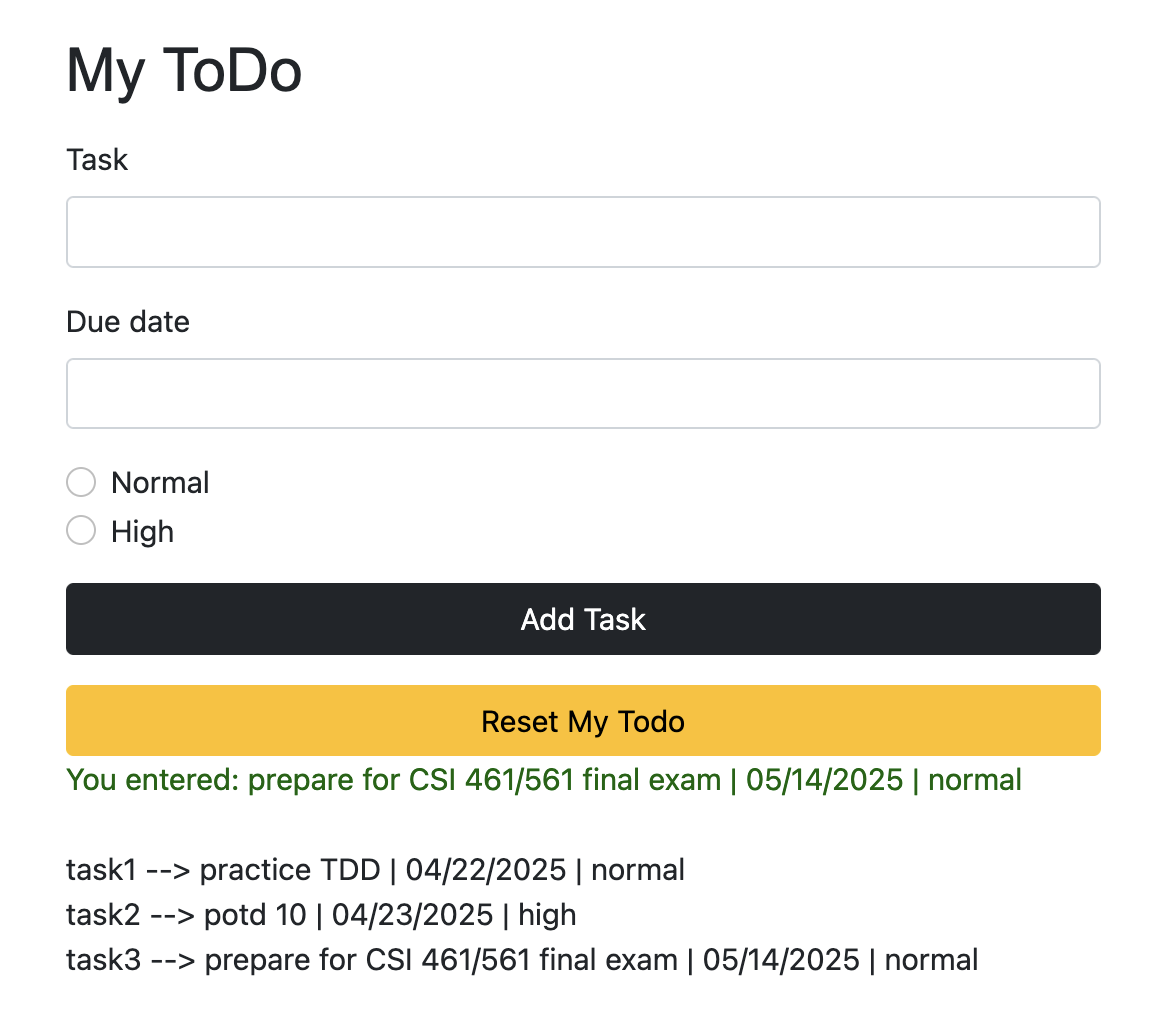Click the task2 potd 10 list item

[x=320, y=914]
